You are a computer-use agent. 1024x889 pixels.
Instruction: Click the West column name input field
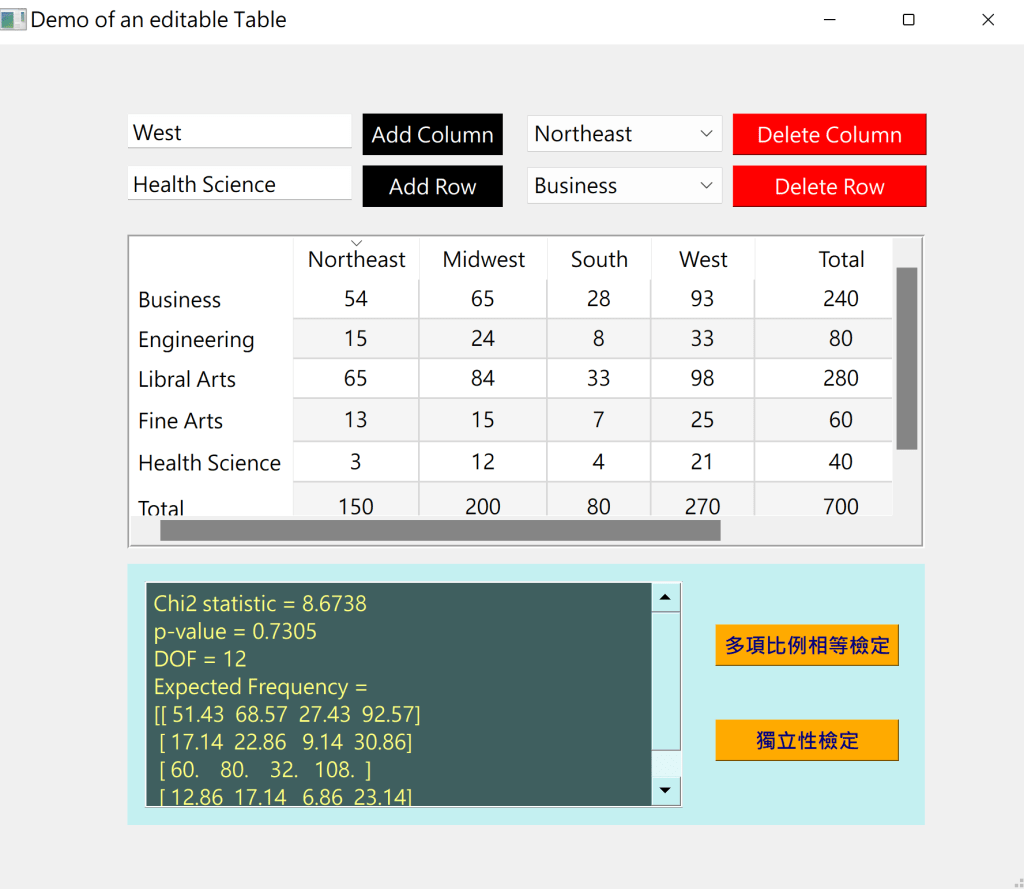pyautogui.click(x=240, y=133)
